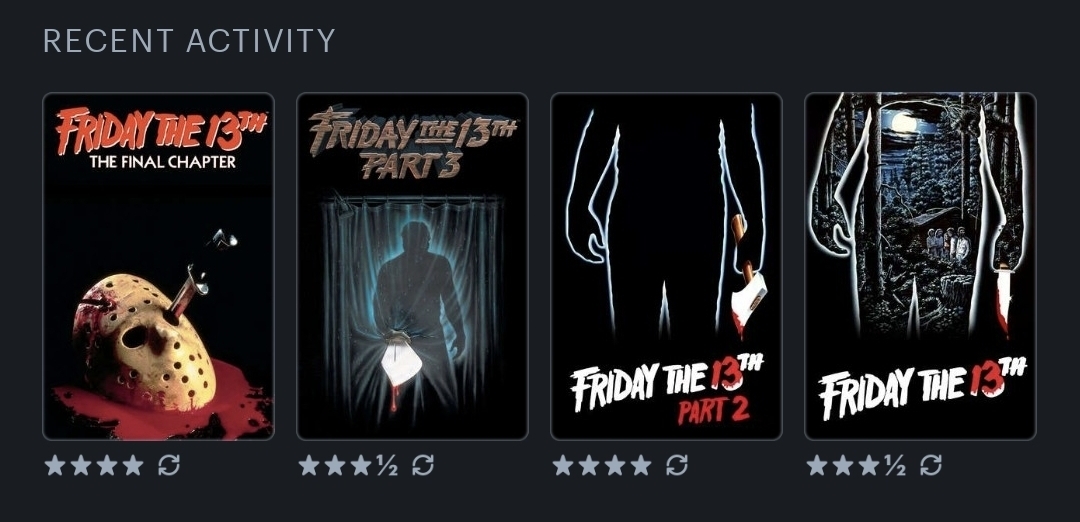Click first star under Part 3 poster

309,466
